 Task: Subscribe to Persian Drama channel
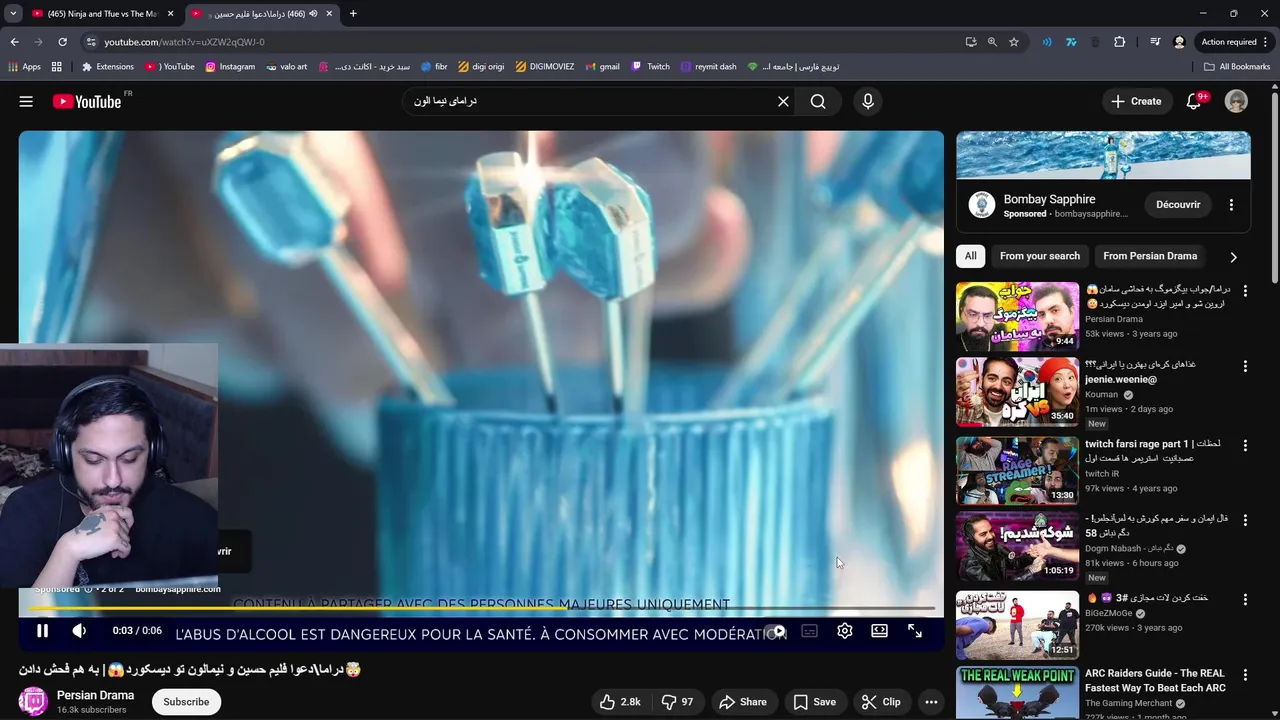pos(186,702)
